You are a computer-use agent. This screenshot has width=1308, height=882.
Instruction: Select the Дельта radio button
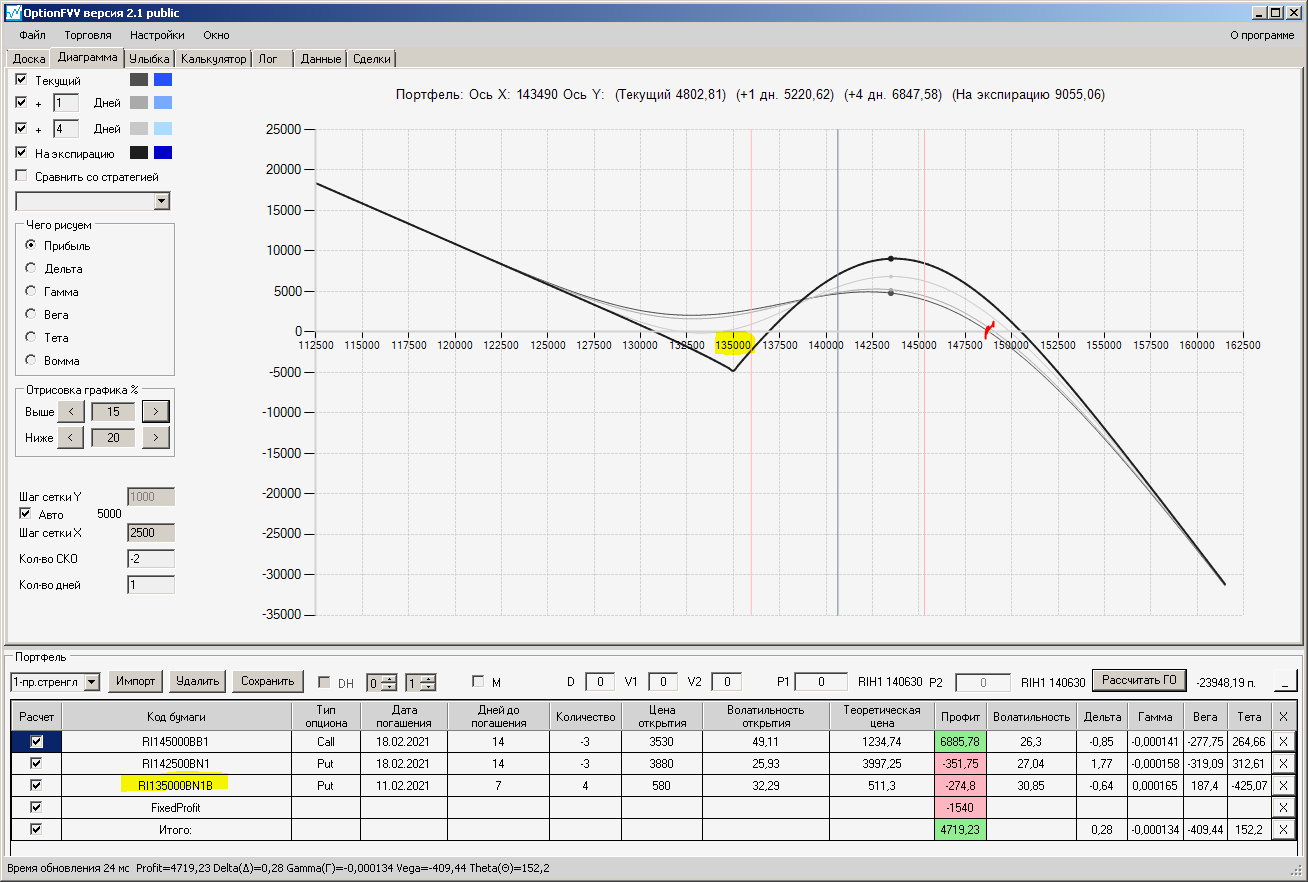[x=31, y=268]
